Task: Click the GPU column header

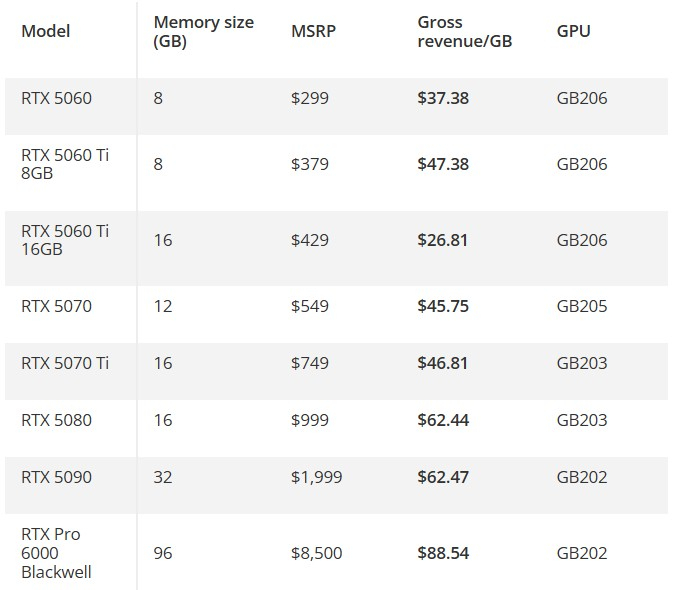Action: pyautogui.click(x=573, y=31)
